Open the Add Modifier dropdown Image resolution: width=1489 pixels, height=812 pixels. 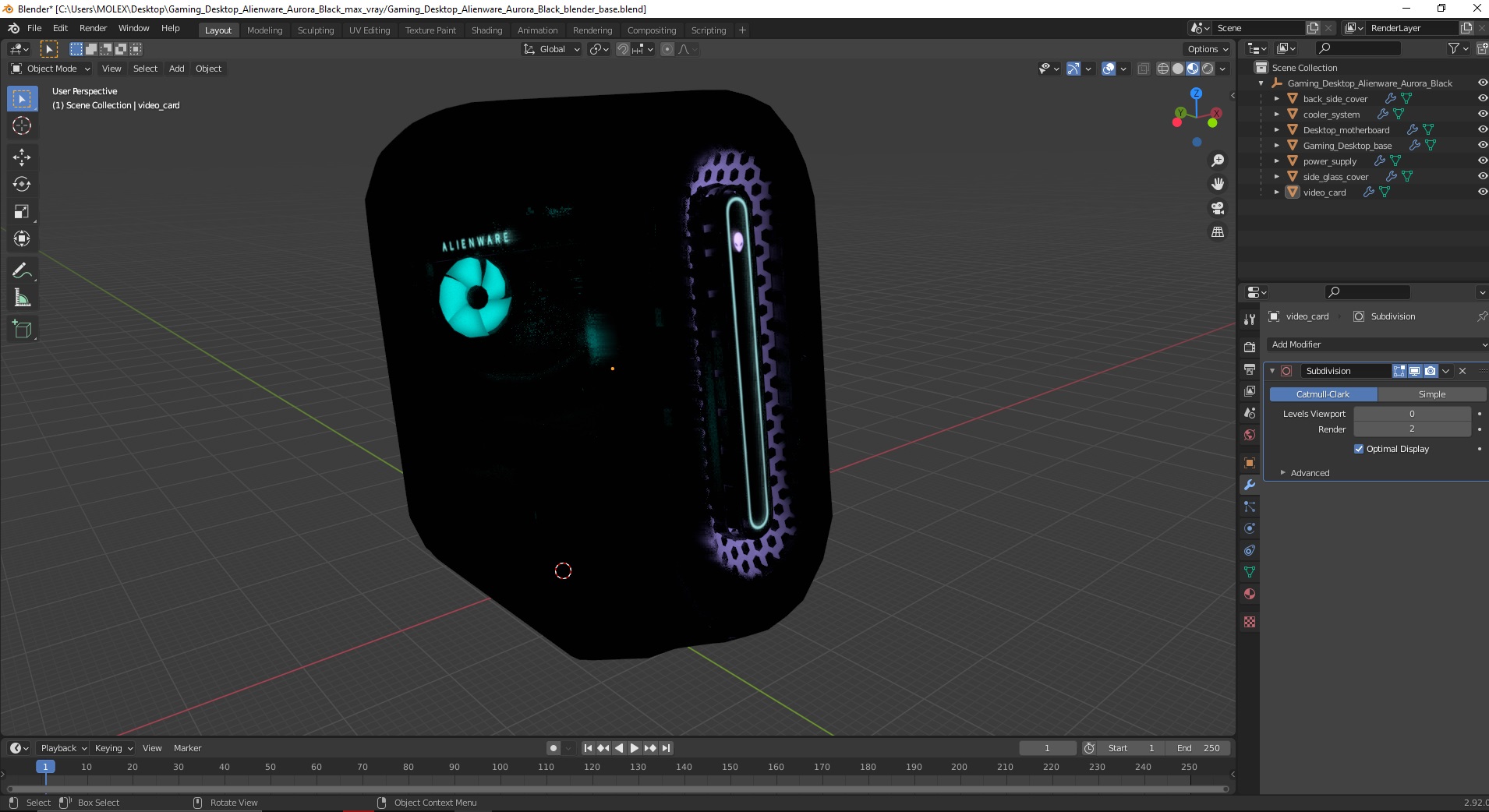click(1377, 344)
